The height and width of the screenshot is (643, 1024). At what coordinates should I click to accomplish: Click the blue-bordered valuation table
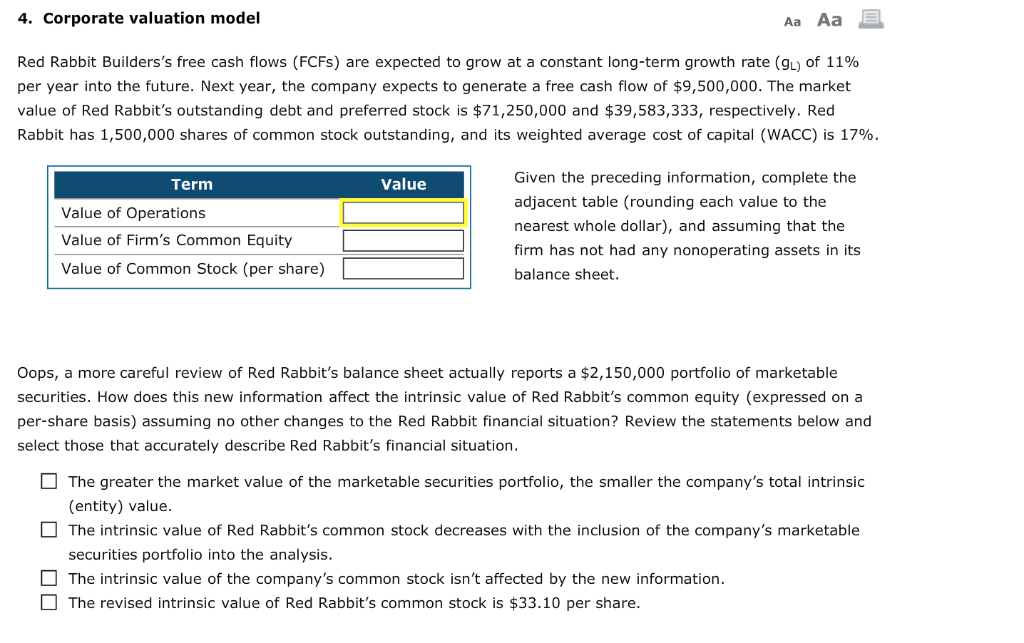259,228
